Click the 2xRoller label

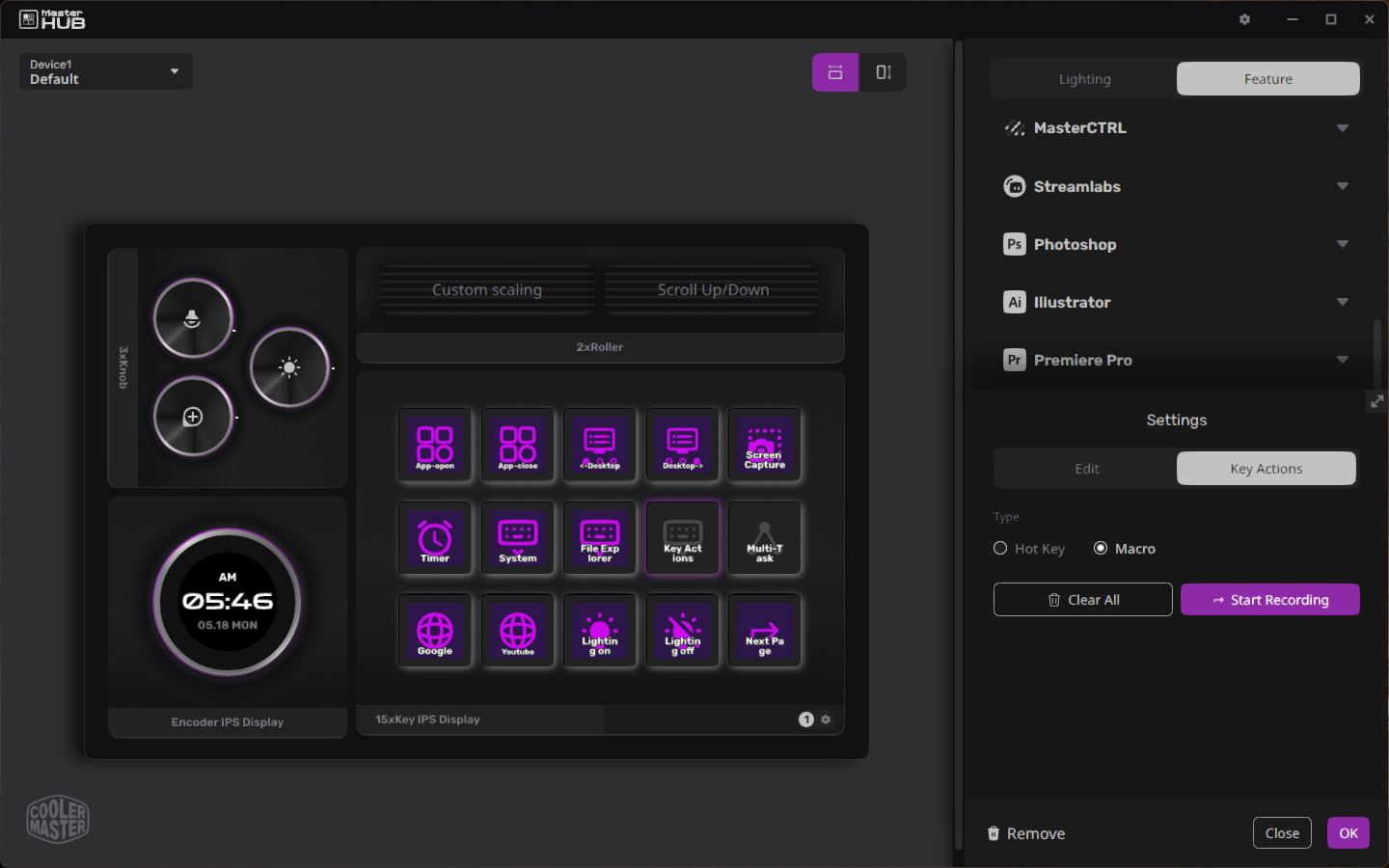pyautogui.click(x=600, y=347)
